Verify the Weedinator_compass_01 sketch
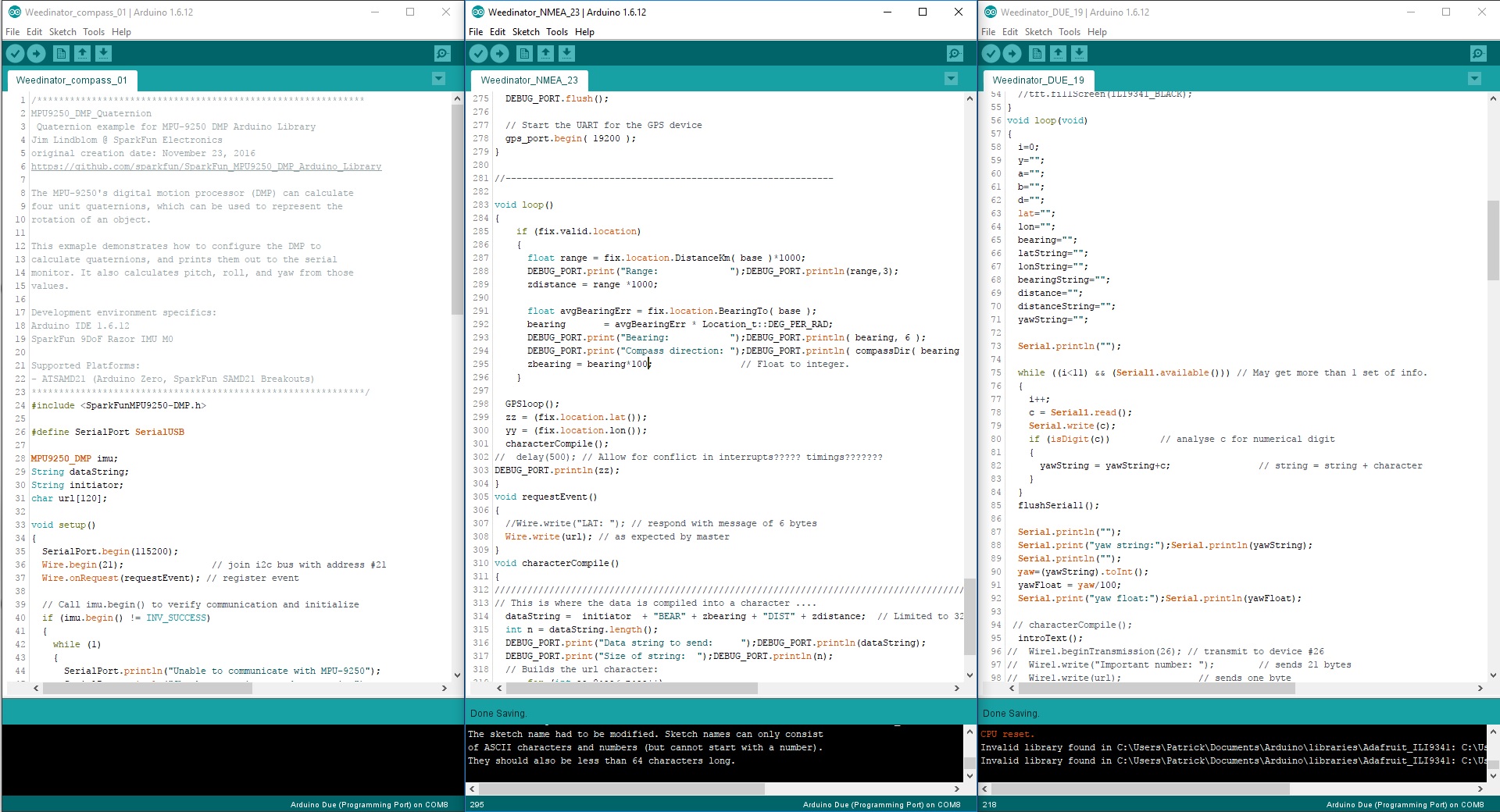The width and height of the screenshot is (1500, 812). [16, 53]
